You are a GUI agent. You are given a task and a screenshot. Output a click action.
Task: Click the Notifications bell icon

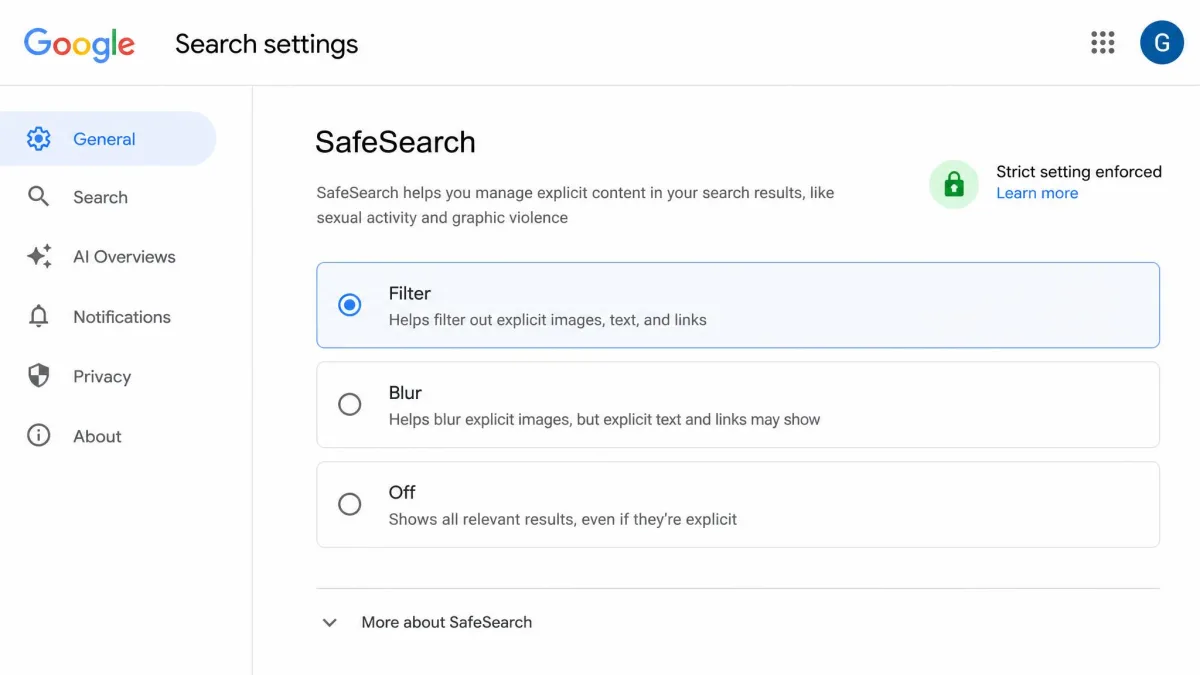tap(38, 317)
